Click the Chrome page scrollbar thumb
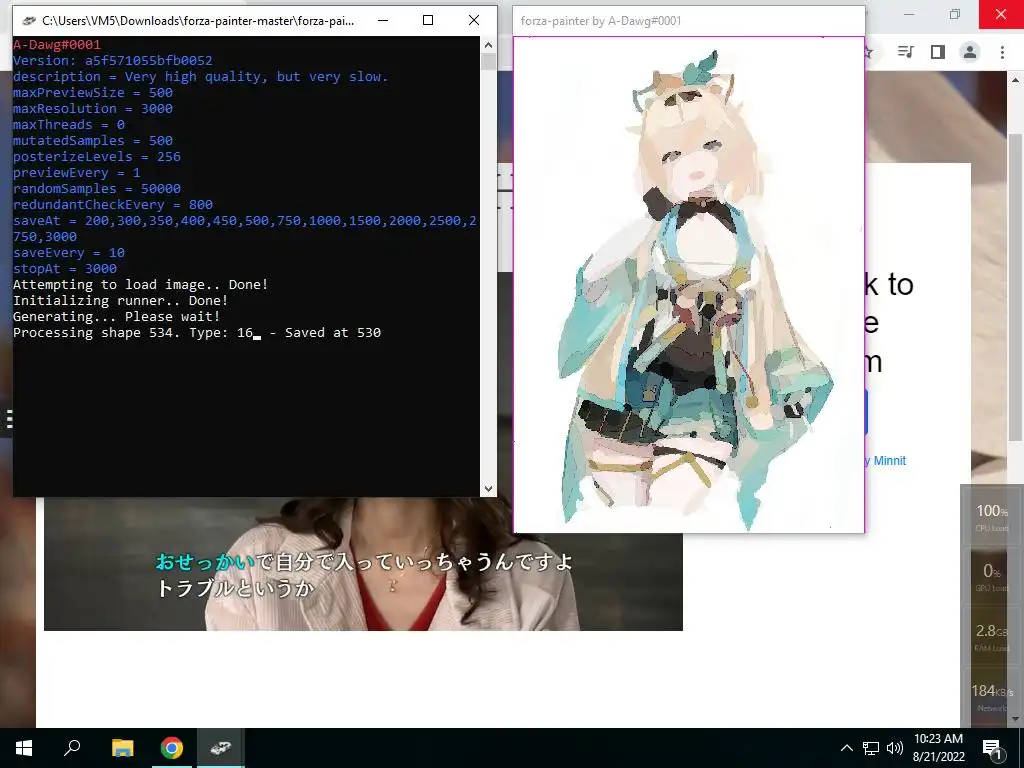 1015,287
